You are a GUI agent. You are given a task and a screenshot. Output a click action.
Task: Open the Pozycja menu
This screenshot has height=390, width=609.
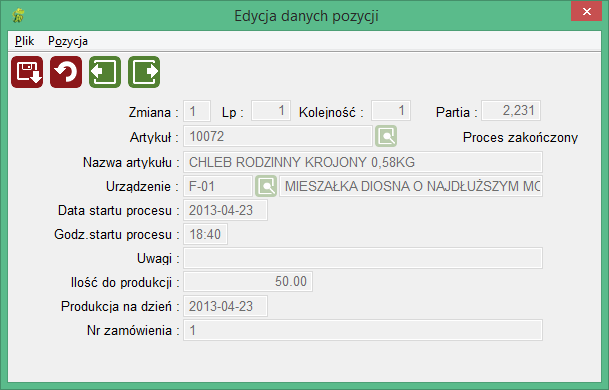(68, 41)
